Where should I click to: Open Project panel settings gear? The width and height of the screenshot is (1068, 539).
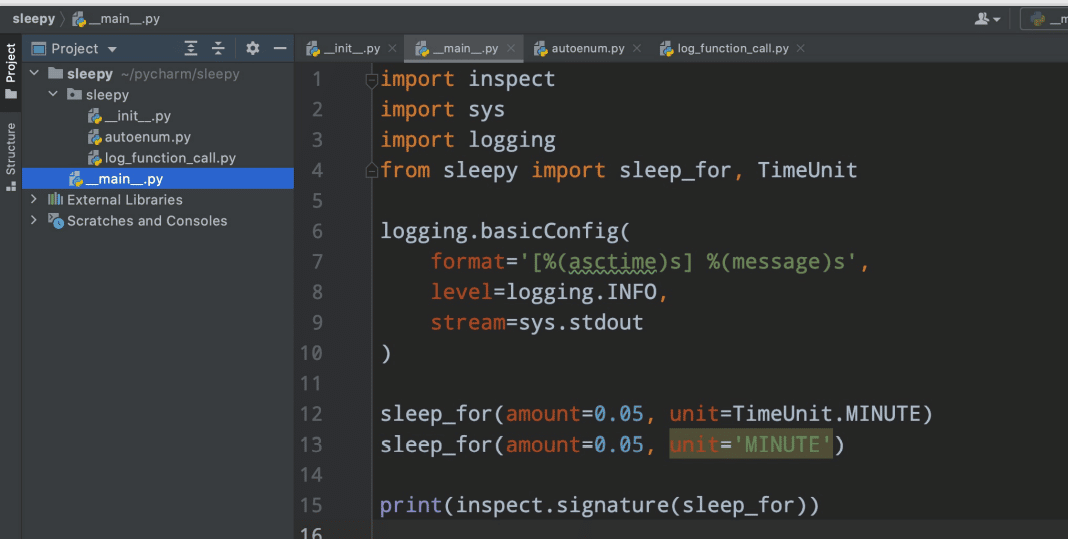pyautogui.click(x=252, y=48)
